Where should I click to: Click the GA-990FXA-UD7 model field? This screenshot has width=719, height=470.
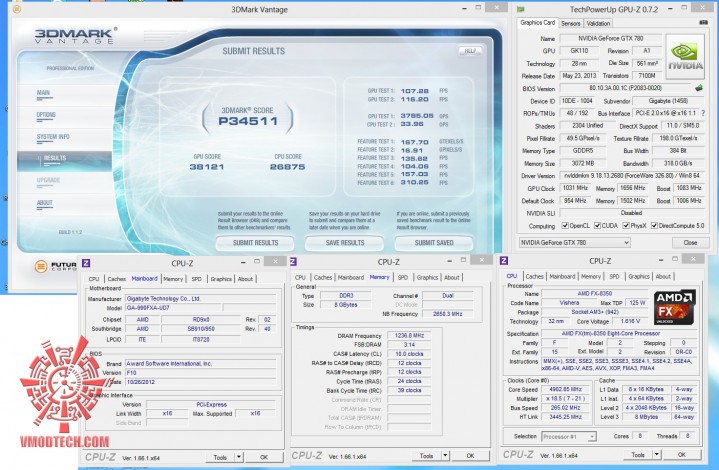tap(173, 308)
